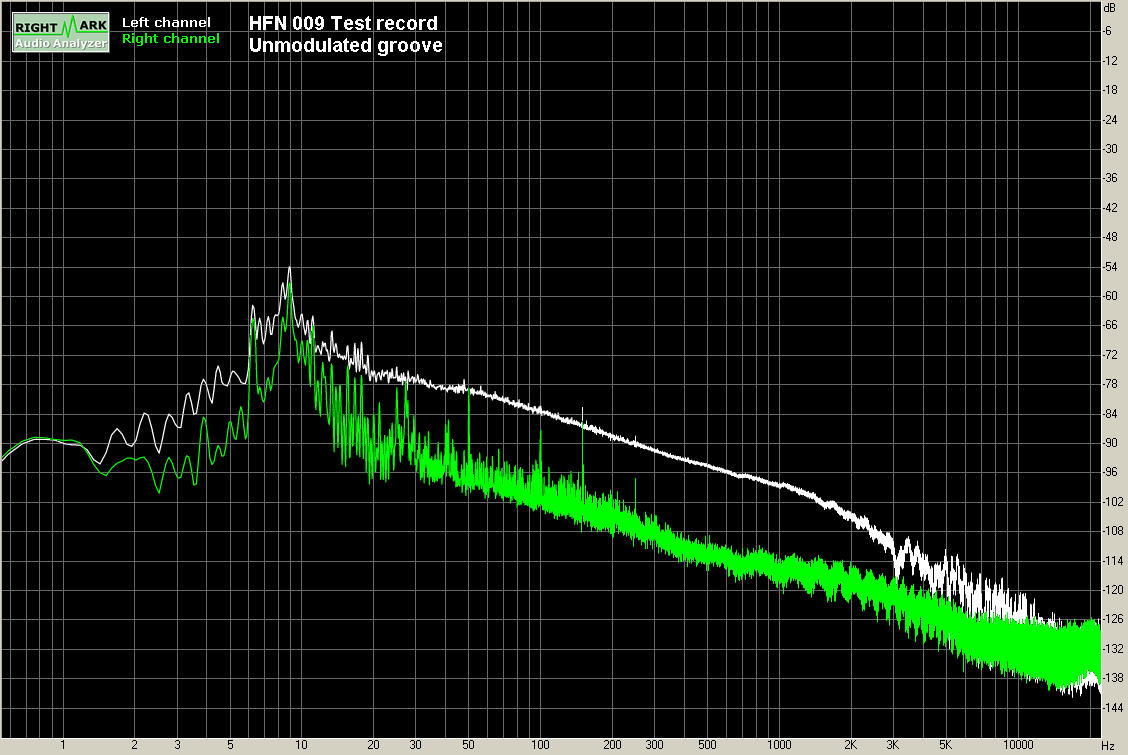The height and width of the screenshot is (755, 1128).
Task: Click the 5K frequency label
Action: 946,745
